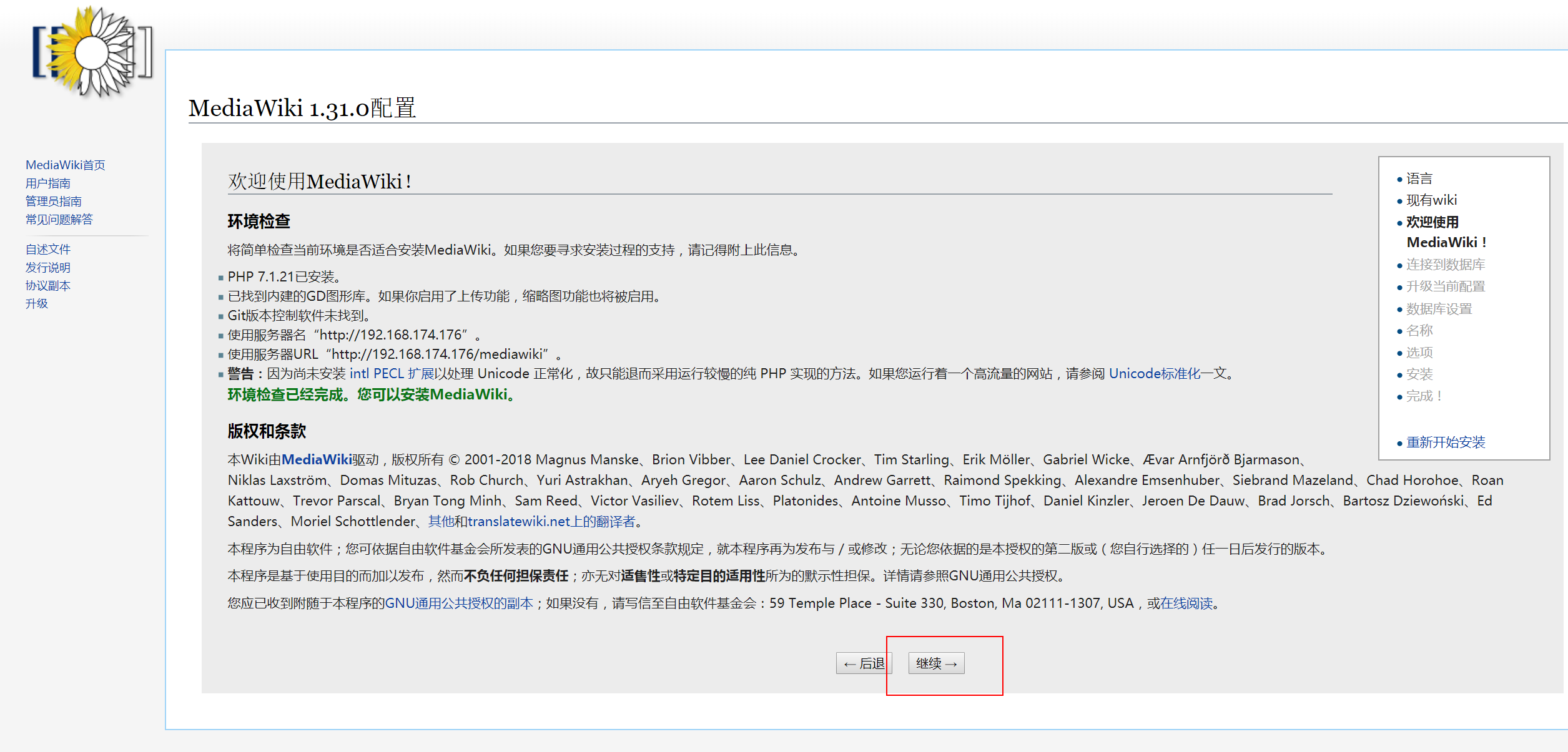Viewport: 1568px width, 752px height.
Task: Open the 协议副本 link
Action: (47, 285)
